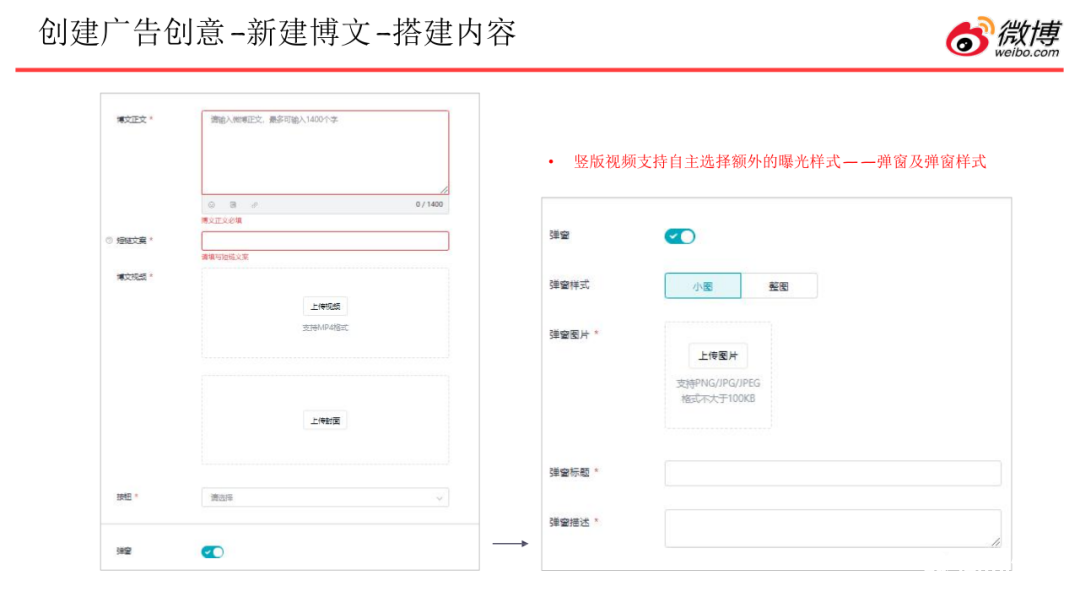
Task: Click the resize handle of the 弹窗描述 textarea
Action: 995,541
